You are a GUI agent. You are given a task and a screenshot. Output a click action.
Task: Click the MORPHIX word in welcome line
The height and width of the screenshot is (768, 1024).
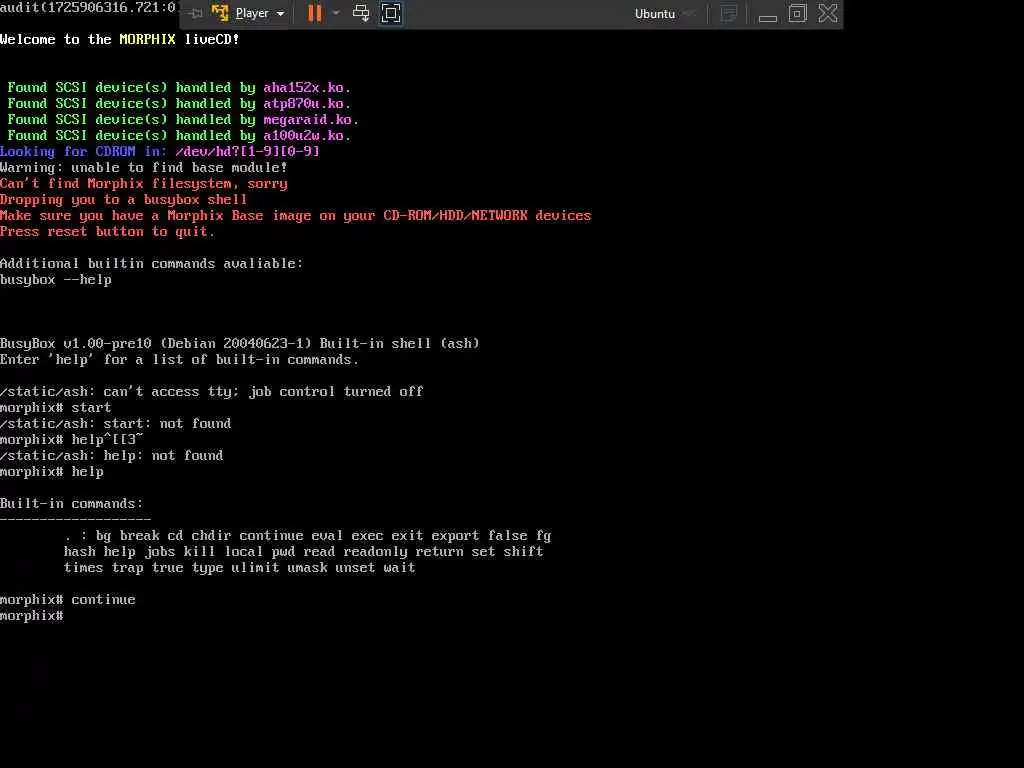148,39
